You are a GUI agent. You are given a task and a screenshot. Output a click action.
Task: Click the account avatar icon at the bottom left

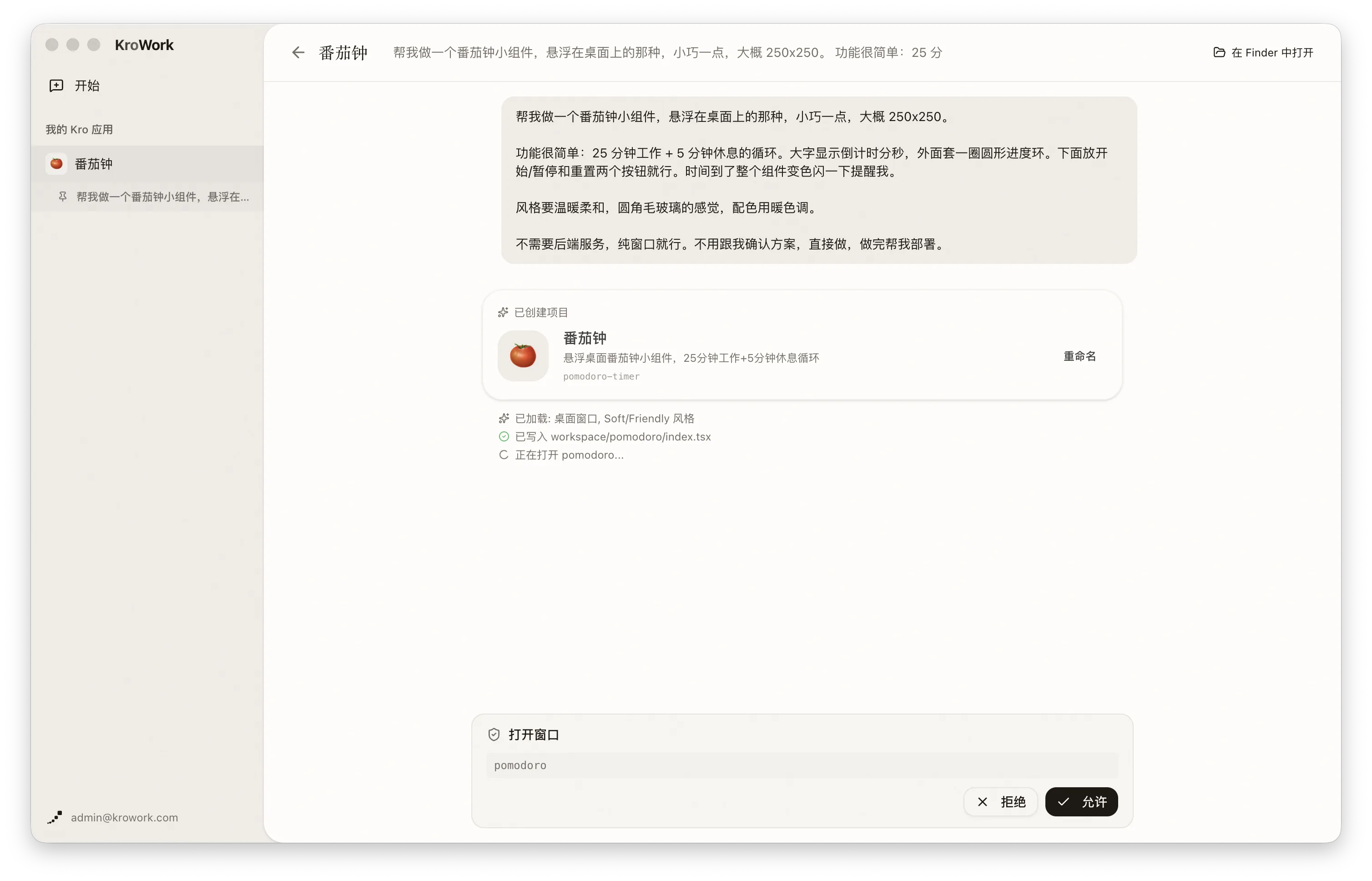55,817
